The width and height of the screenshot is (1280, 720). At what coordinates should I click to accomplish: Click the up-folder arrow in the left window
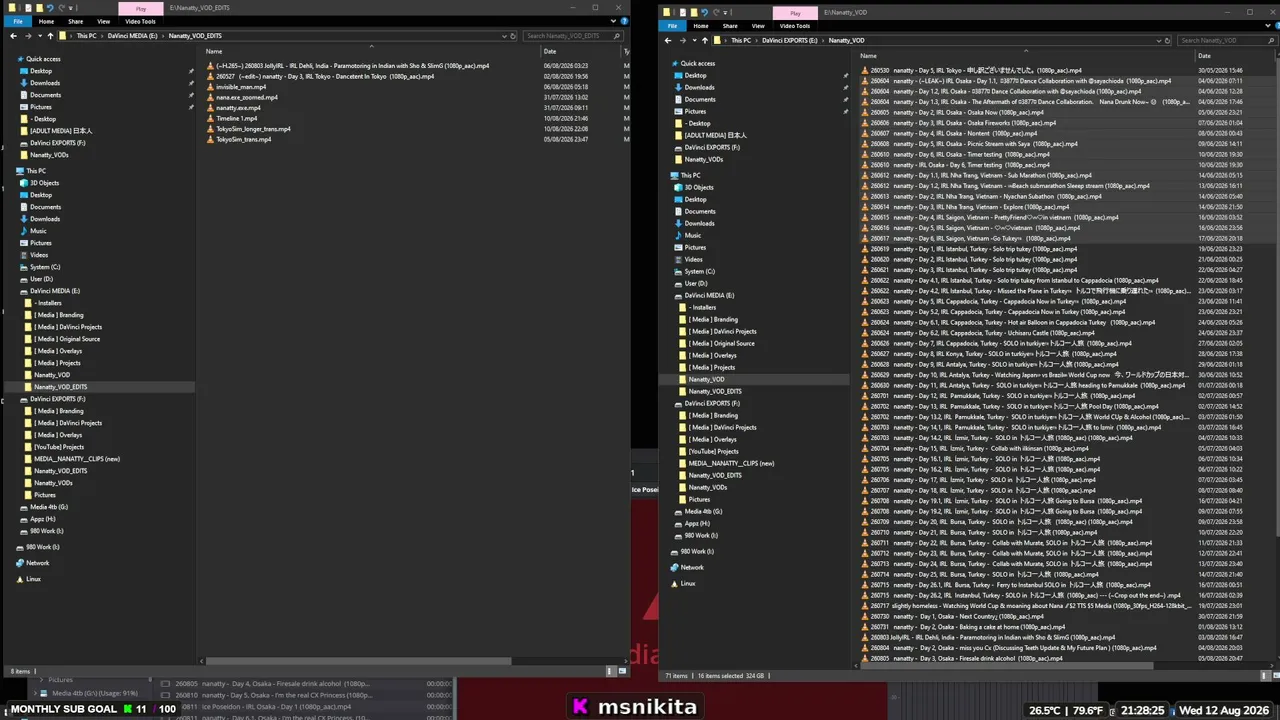click(50, 36)
